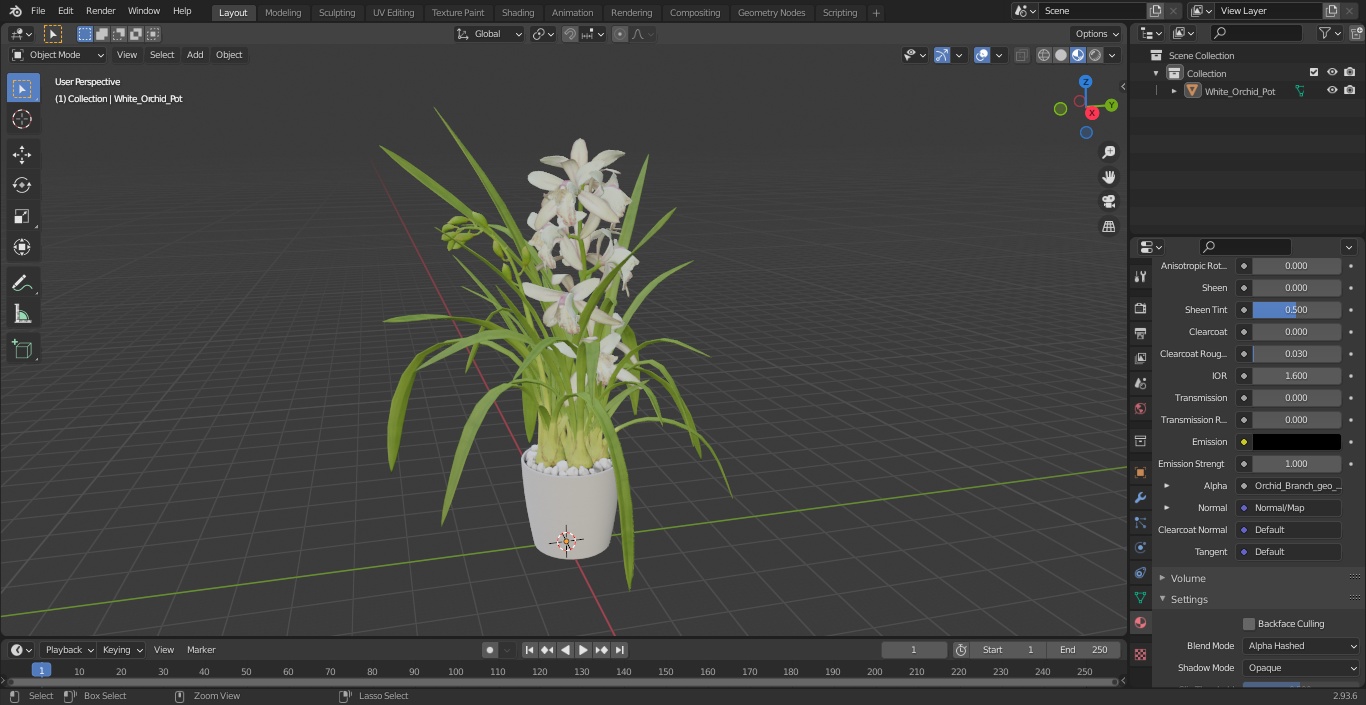Image resolution: width=1366 pixels, height=705 pixels.
Task: Collapse the Collection in outliner
Action: (1156, 73)
